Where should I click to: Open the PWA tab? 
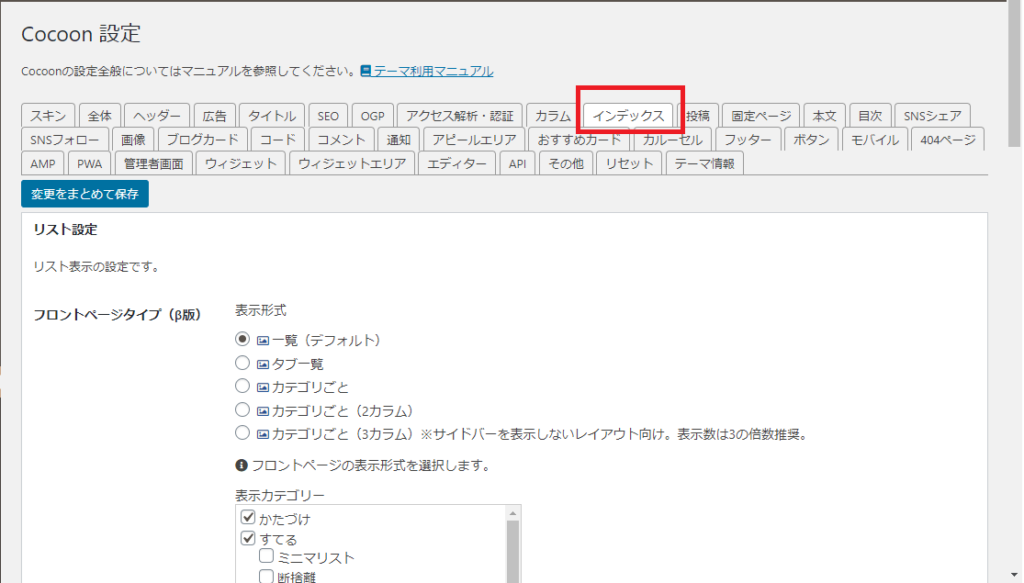coord(89,164)
